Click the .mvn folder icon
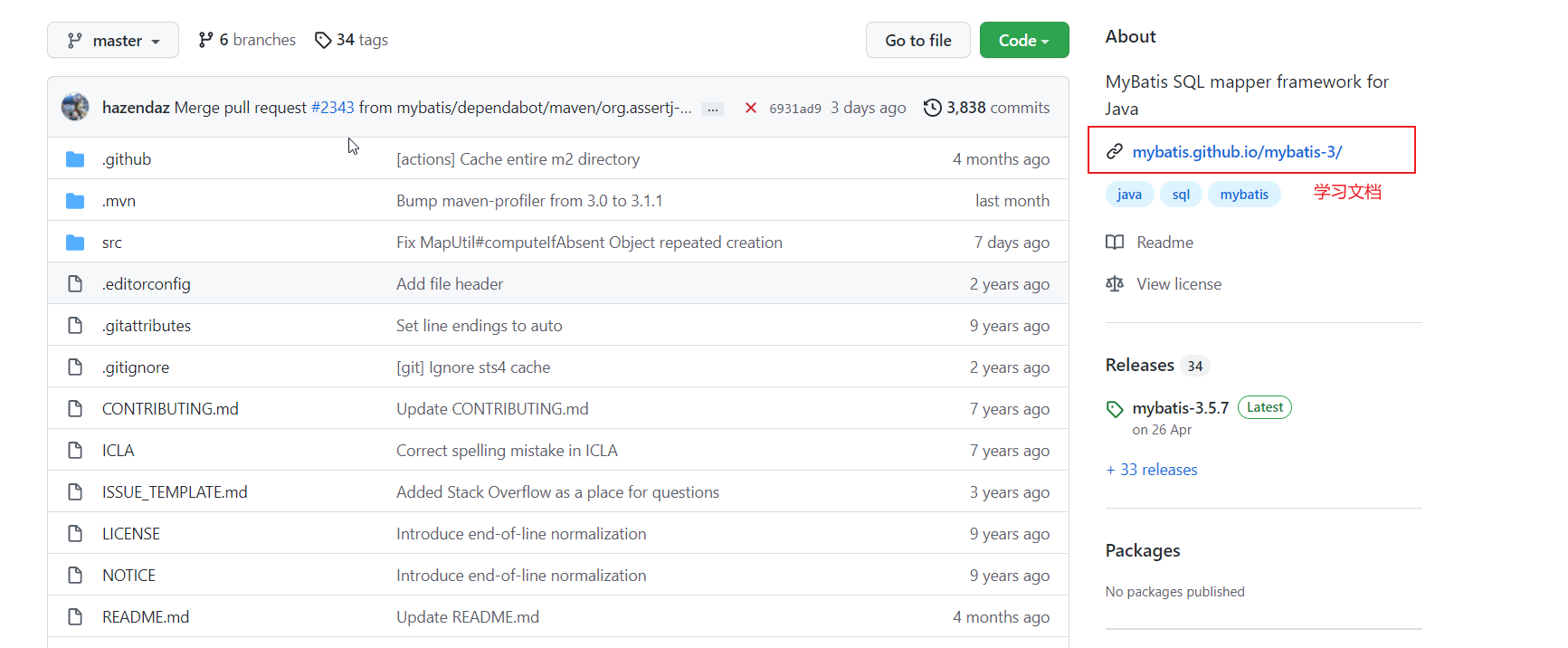 tap(75, 201)
